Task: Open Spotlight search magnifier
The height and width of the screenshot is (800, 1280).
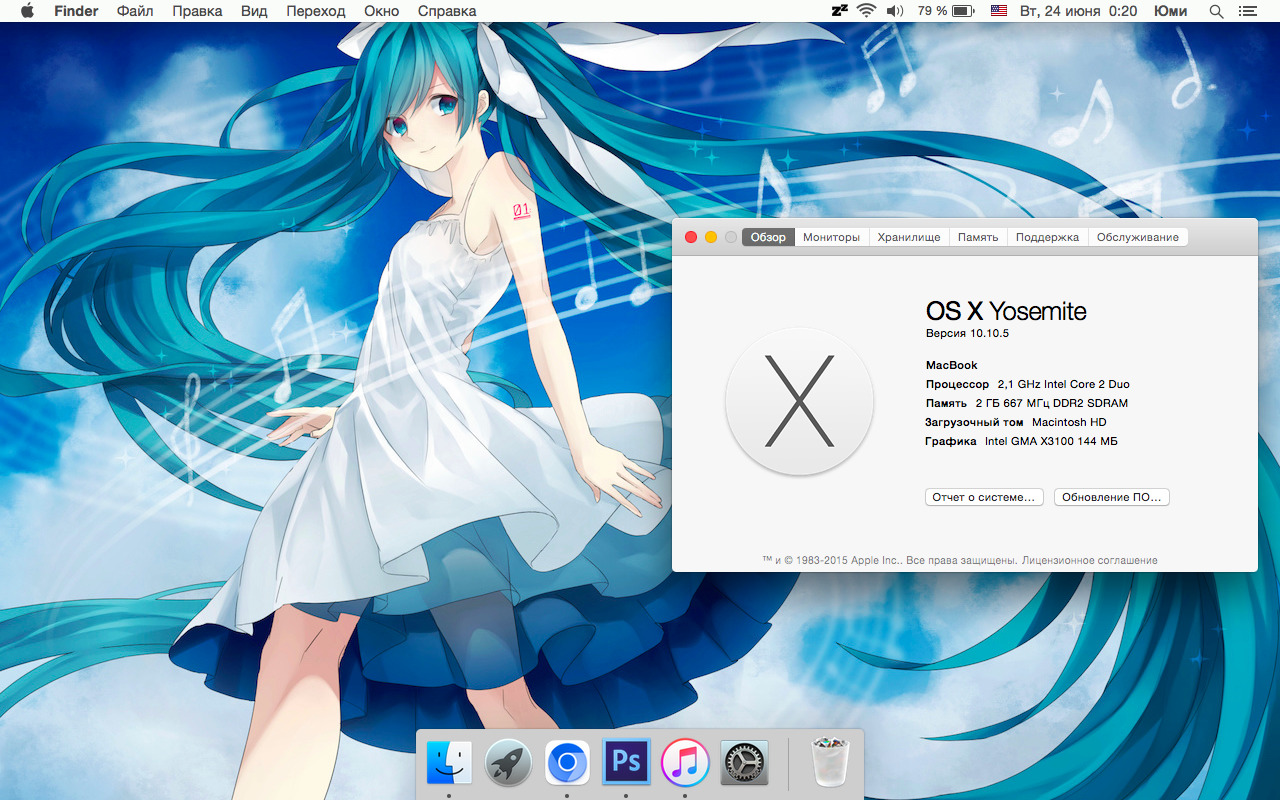Action: click(1217, 11)
